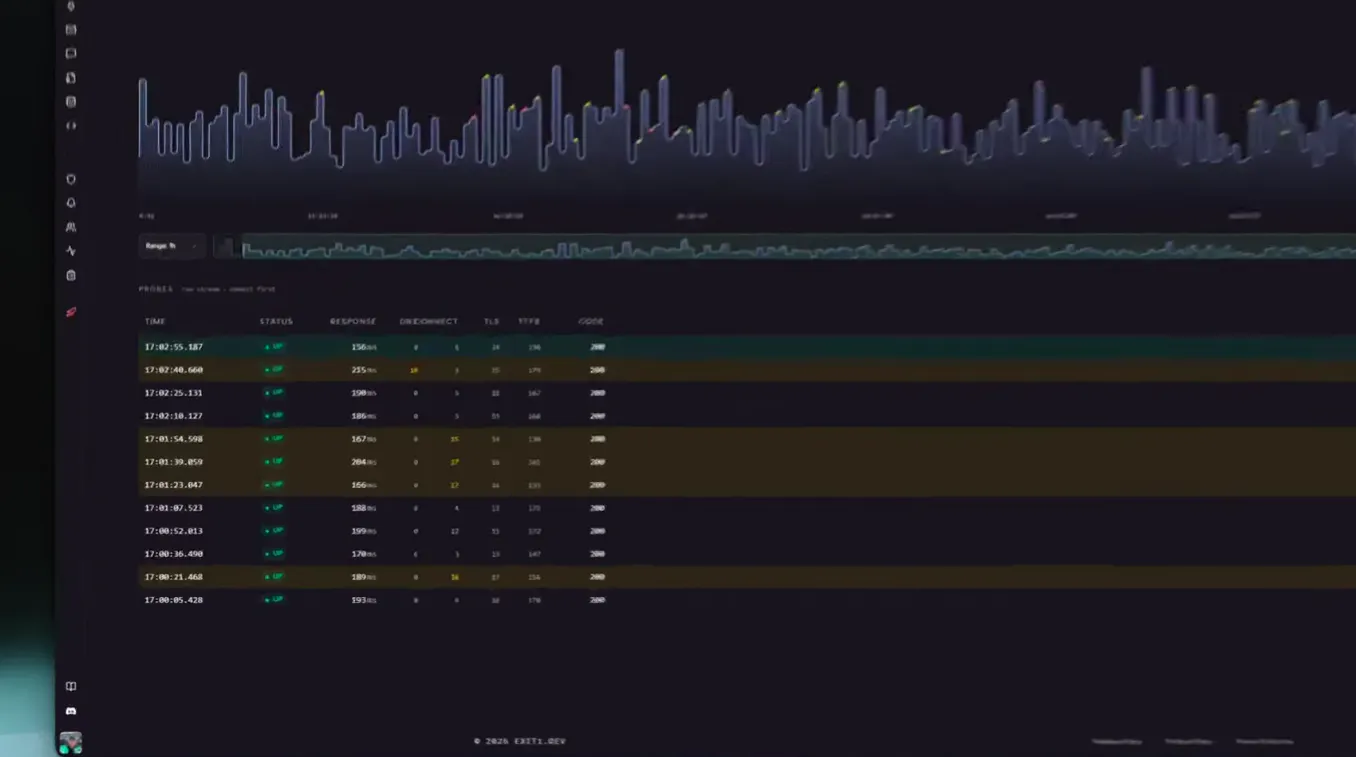
Task: Click the 156ms response value
Action: tap(363, 347)
